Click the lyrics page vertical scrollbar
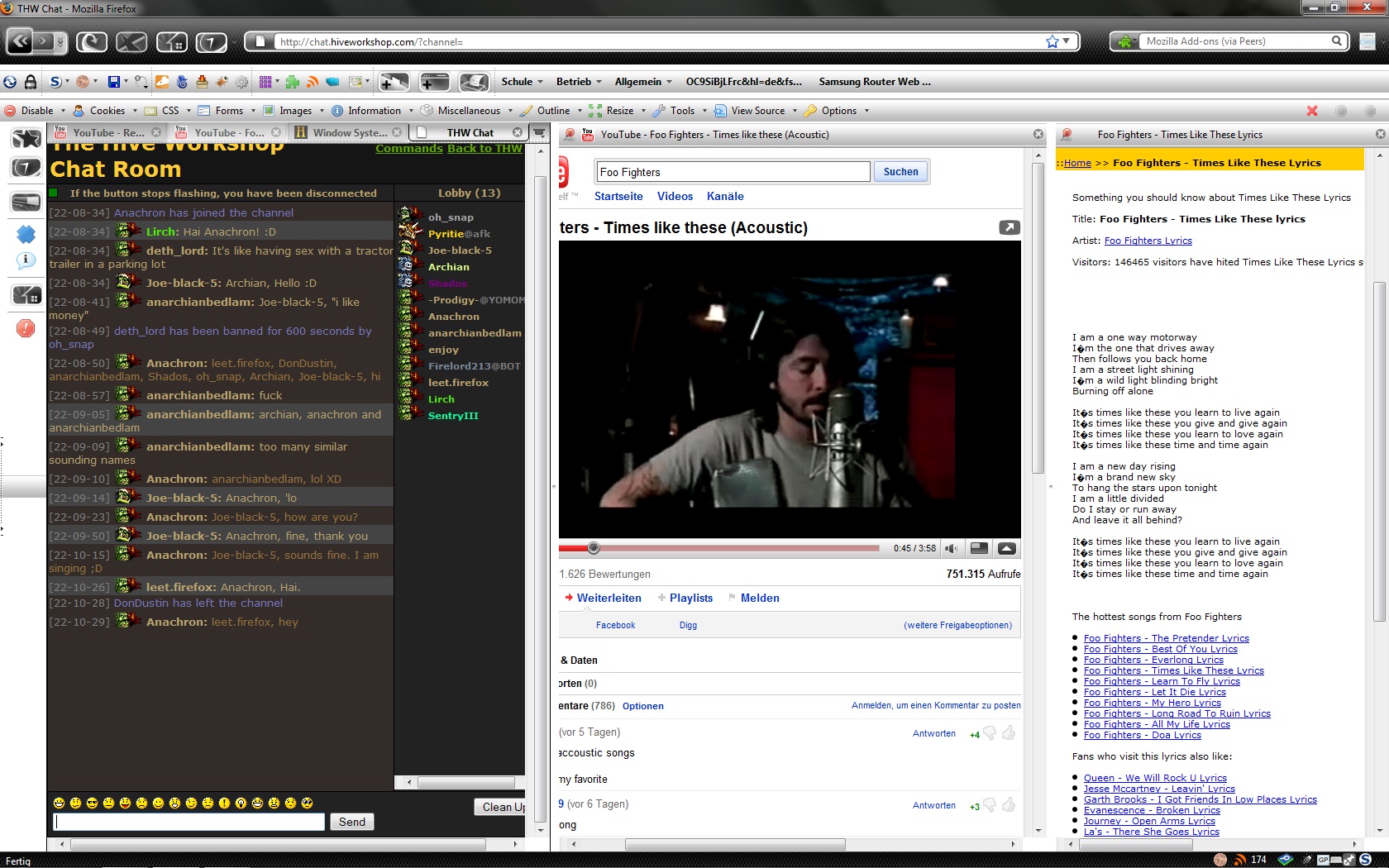1389x868 pixels. pos(1379,451)
